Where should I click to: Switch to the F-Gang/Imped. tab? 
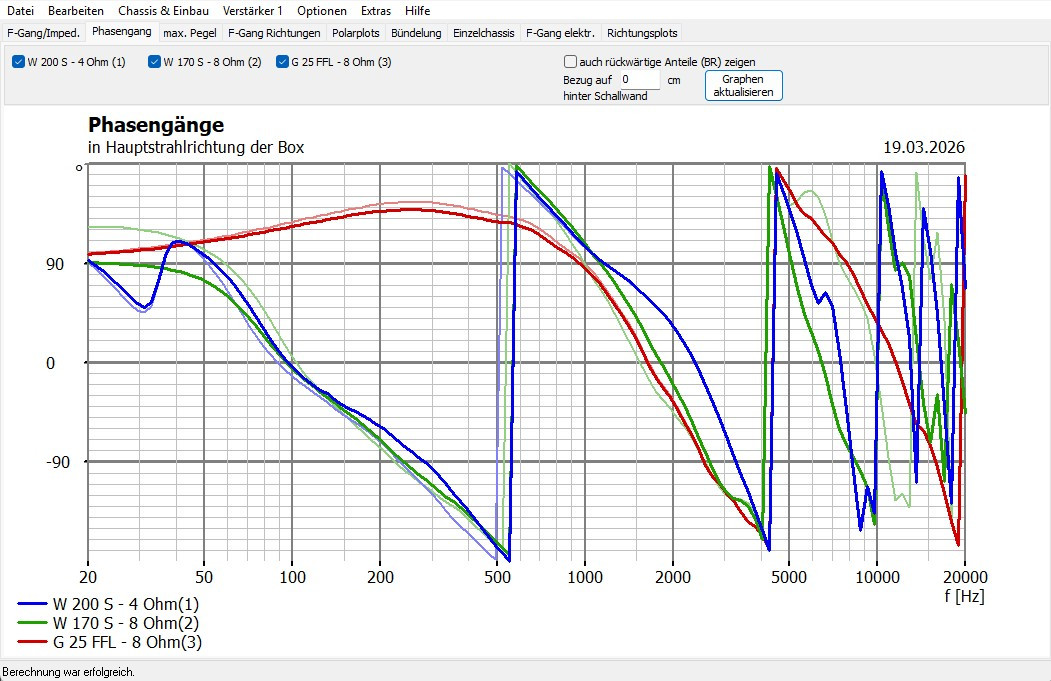tap(44, 32)
